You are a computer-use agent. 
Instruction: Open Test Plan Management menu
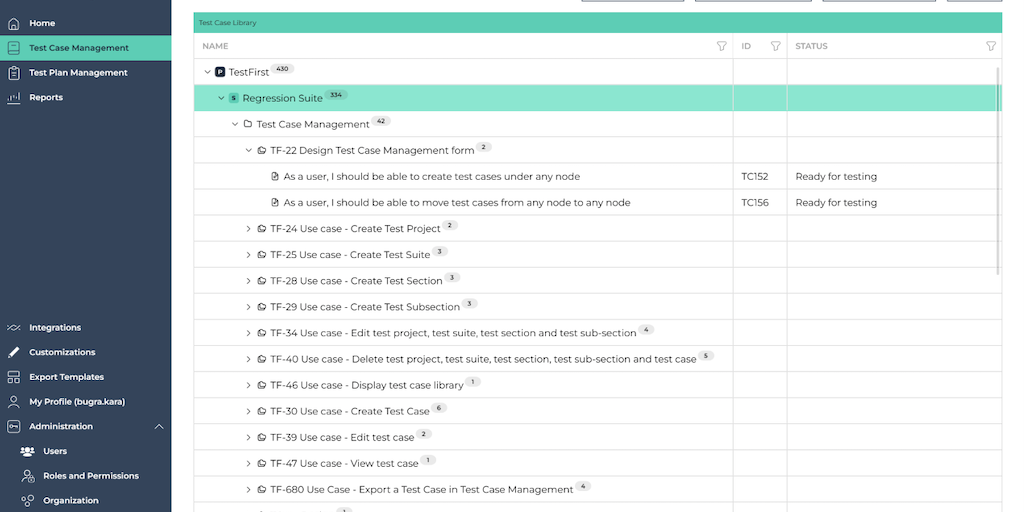click(78, 73)
